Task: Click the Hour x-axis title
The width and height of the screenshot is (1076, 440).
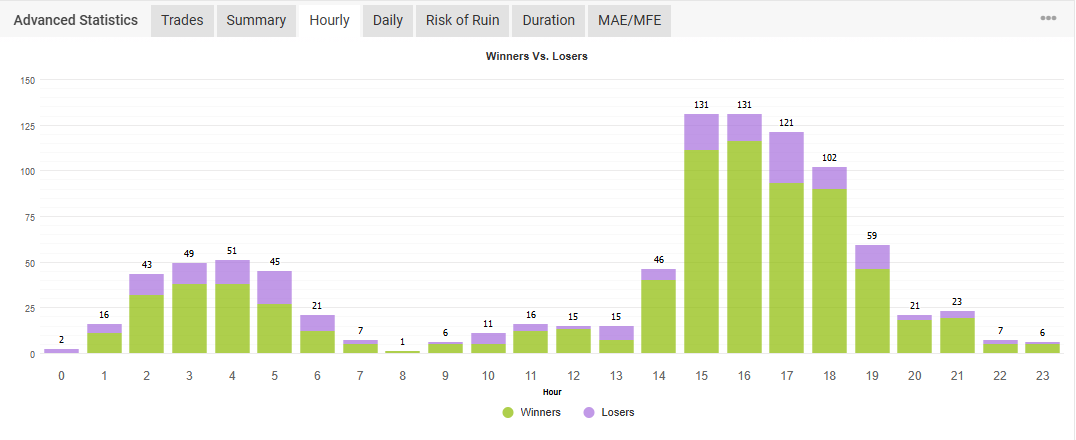Action: pyautogui.click(x=552, y=392)
